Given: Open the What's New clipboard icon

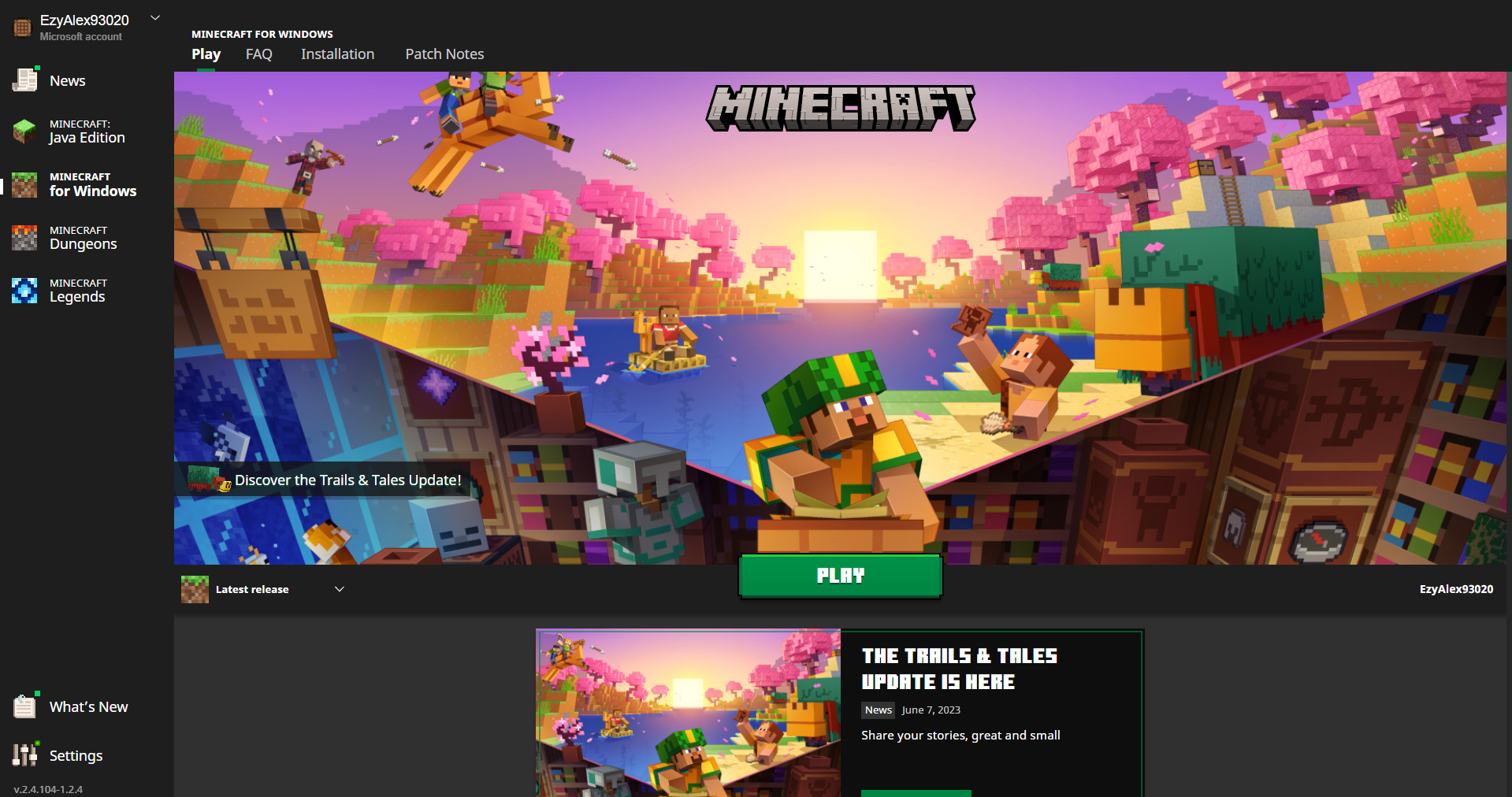Looking at the screenshot, I should tap(25, 706).
